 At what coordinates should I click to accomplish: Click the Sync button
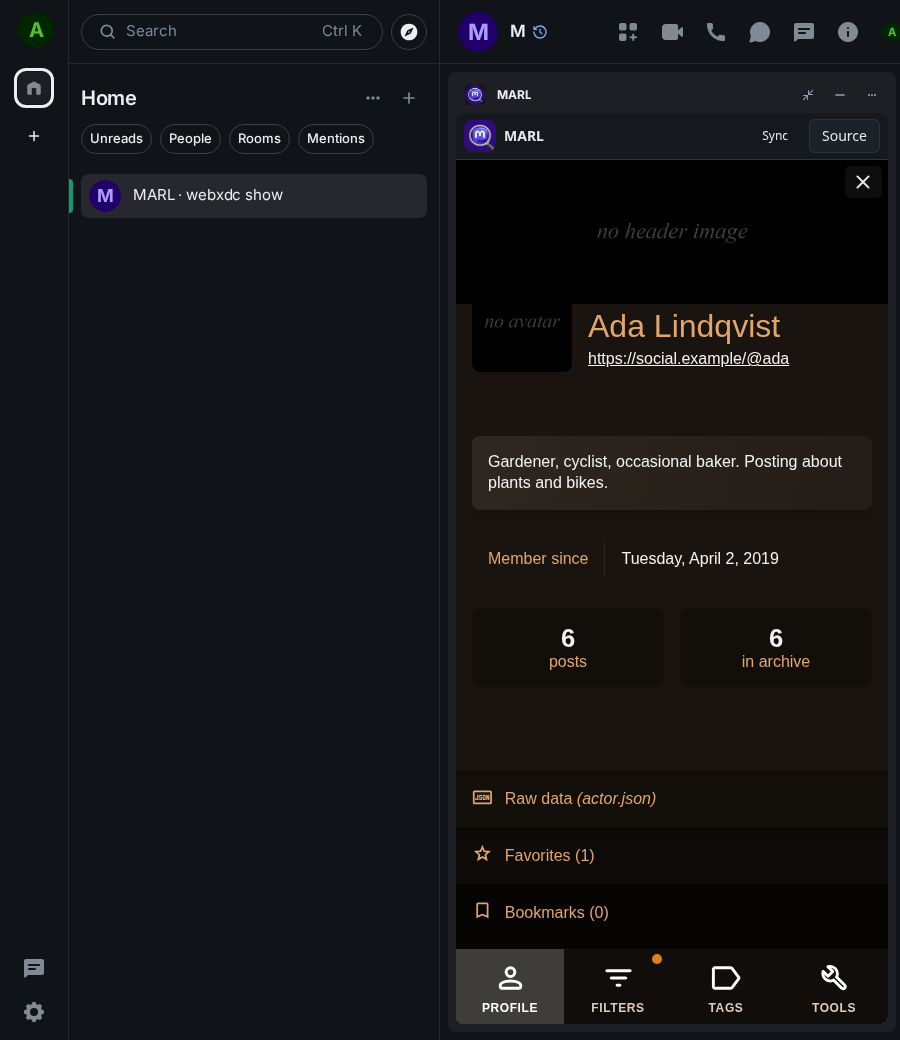coord(775,136)
